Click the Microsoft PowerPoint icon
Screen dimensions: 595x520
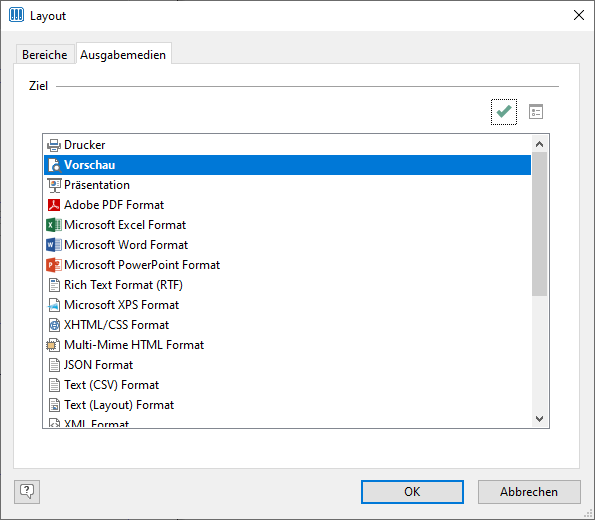[54, 265]
